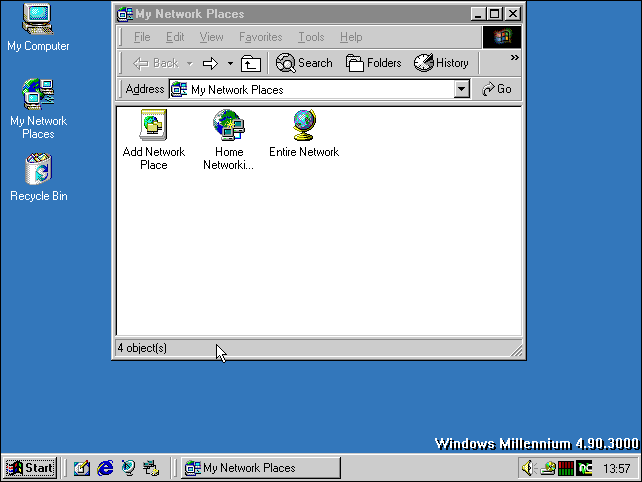This screenshot has height=482, width=642.
Task: Toggle the Folders pane
Action: click(x=373, y=63)
